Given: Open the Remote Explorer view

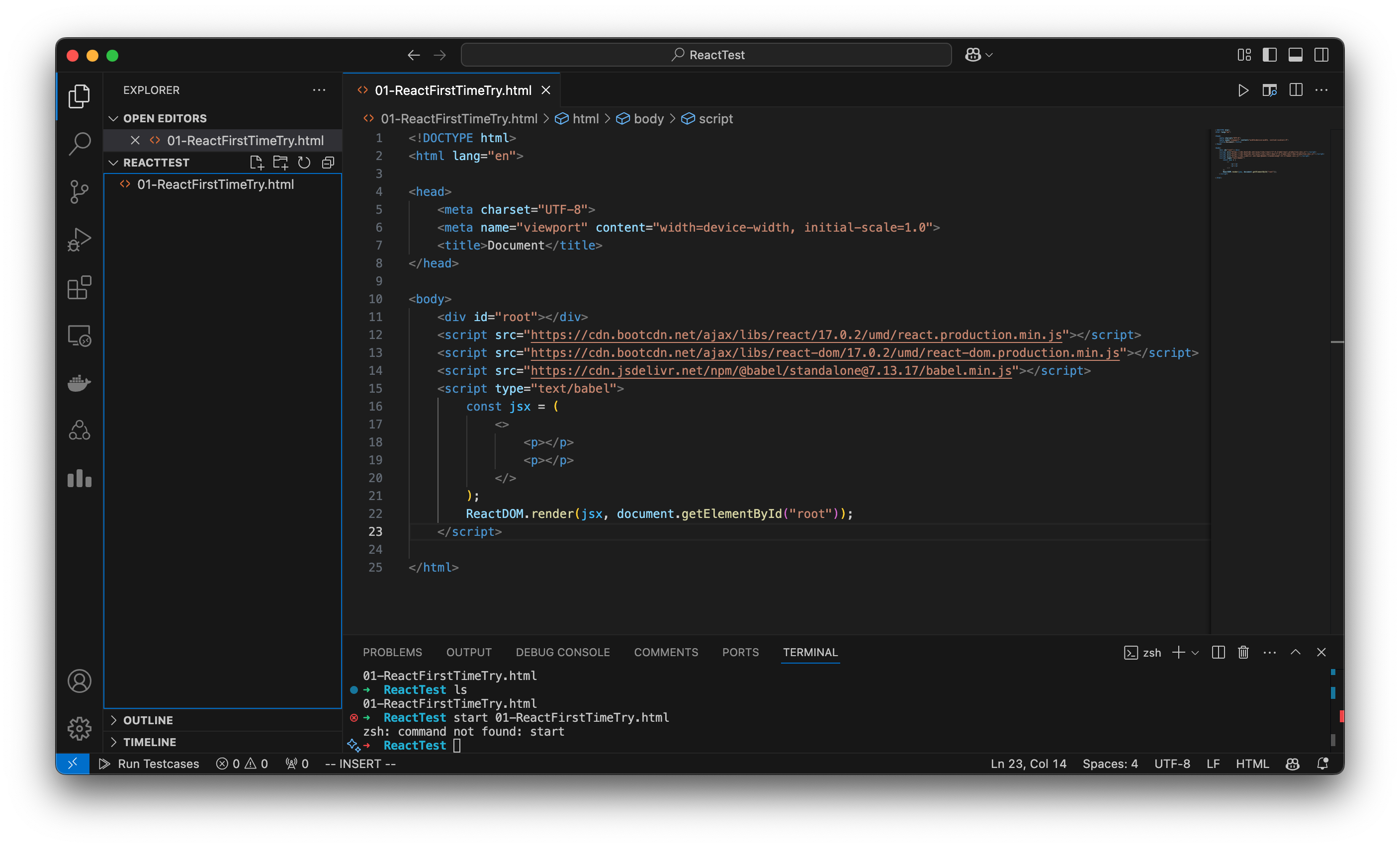Looking at the screenshot, I should tap(79, 335).
